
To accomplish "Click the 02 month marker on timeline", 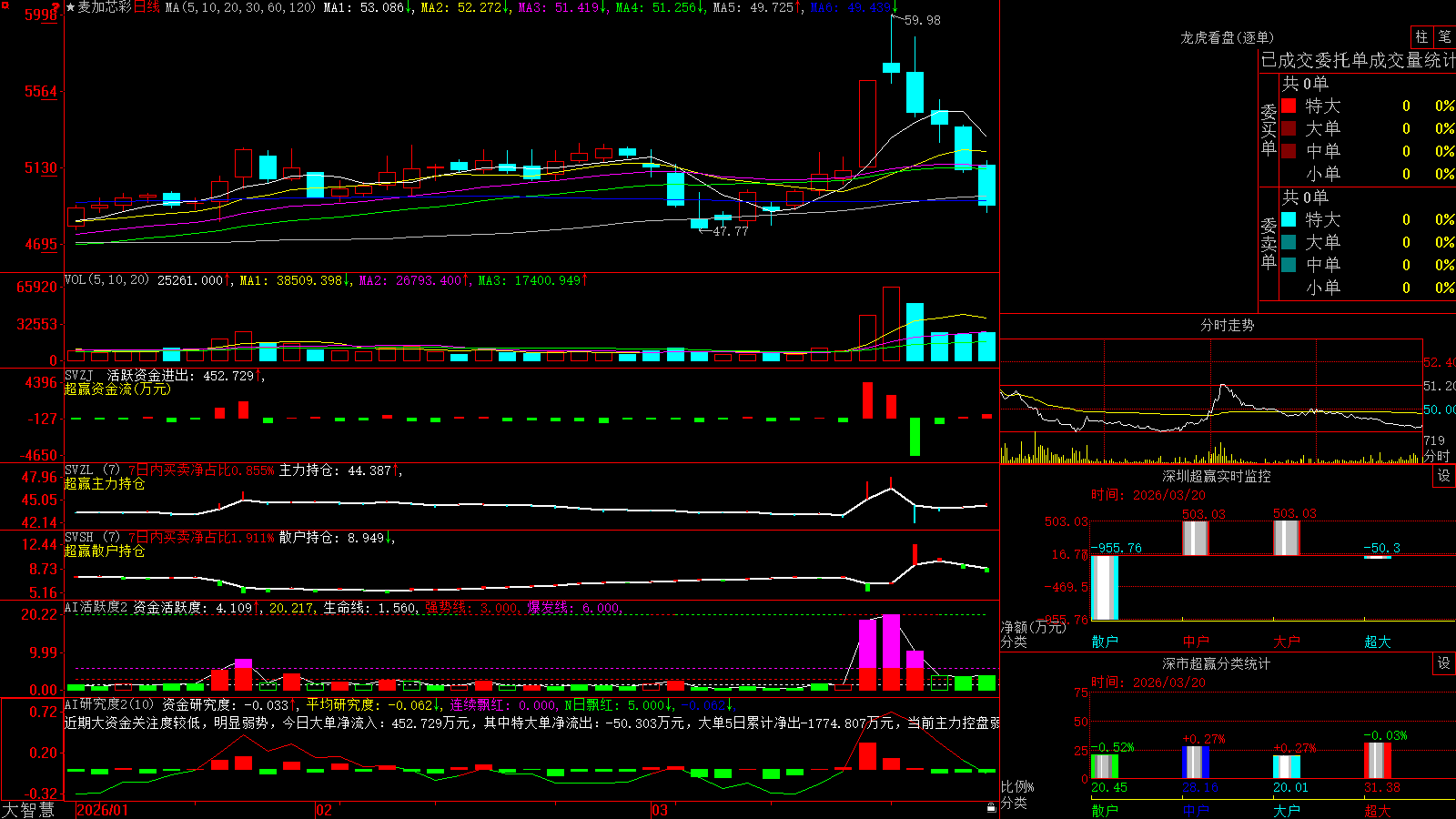I will tap(324, 810).
